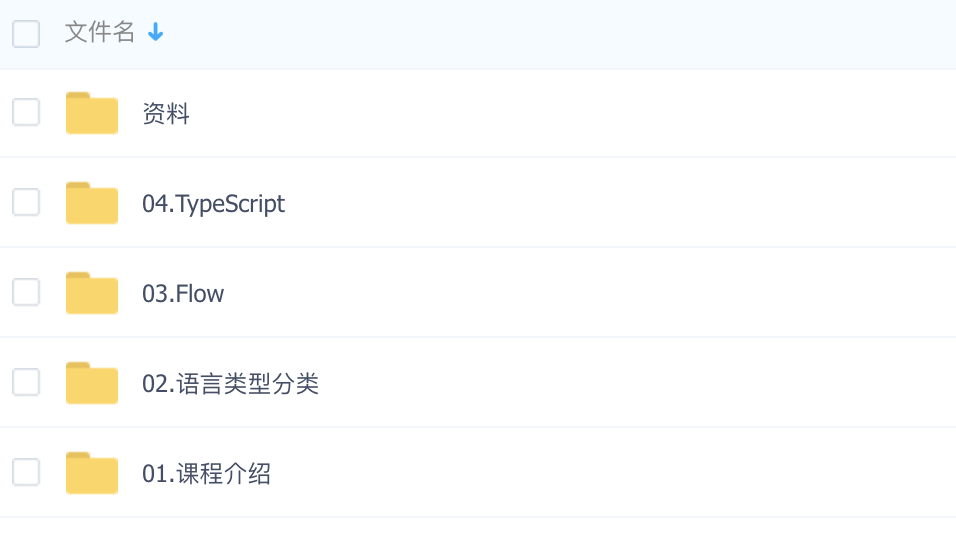This screenshot has height=556, width=956.
Task: Click the blue sort-direction arrow beside 文件名
Action: [155, 32]
